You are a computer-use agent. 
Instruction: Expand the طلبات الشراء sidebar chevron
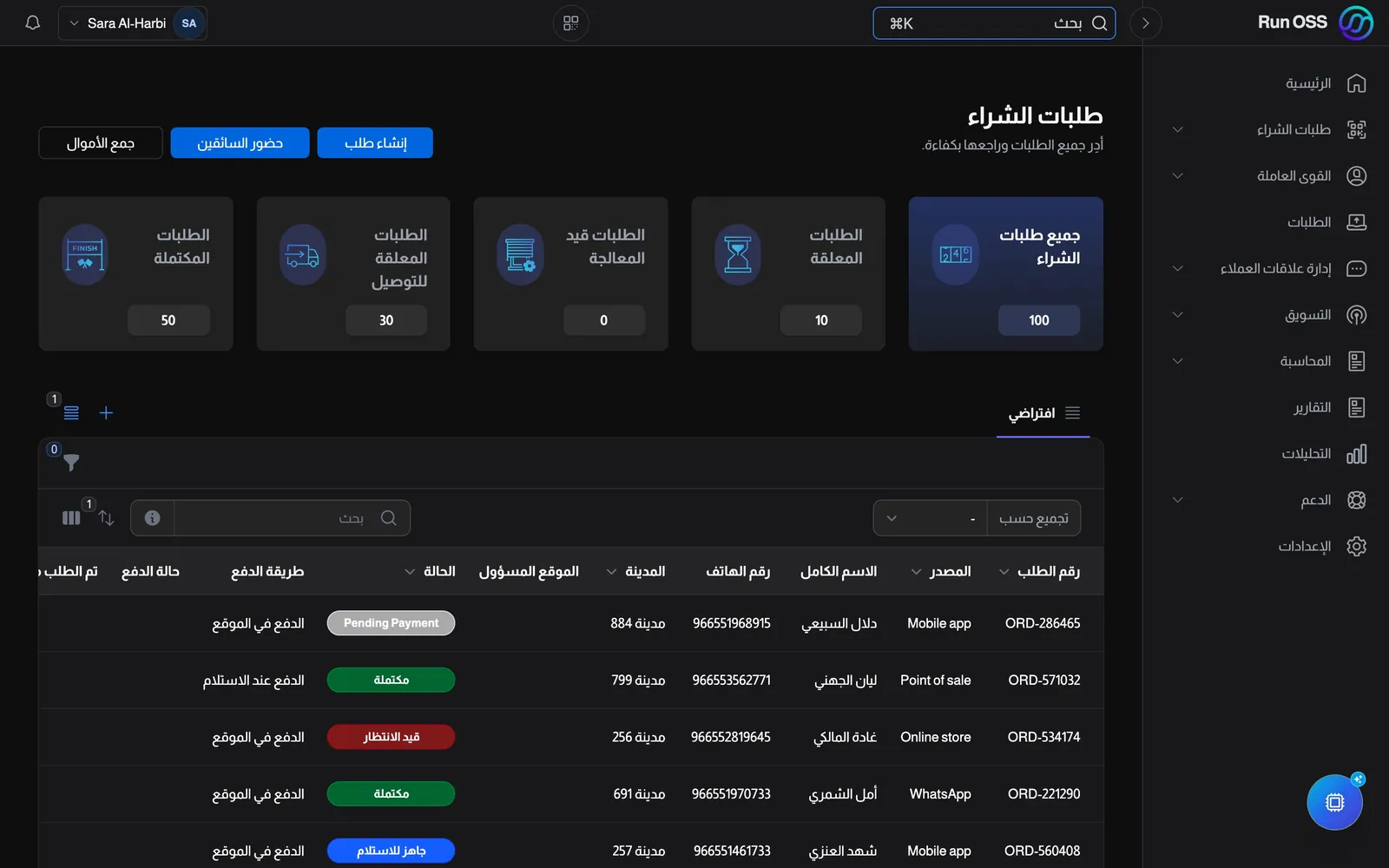[x=1177, y=130]
